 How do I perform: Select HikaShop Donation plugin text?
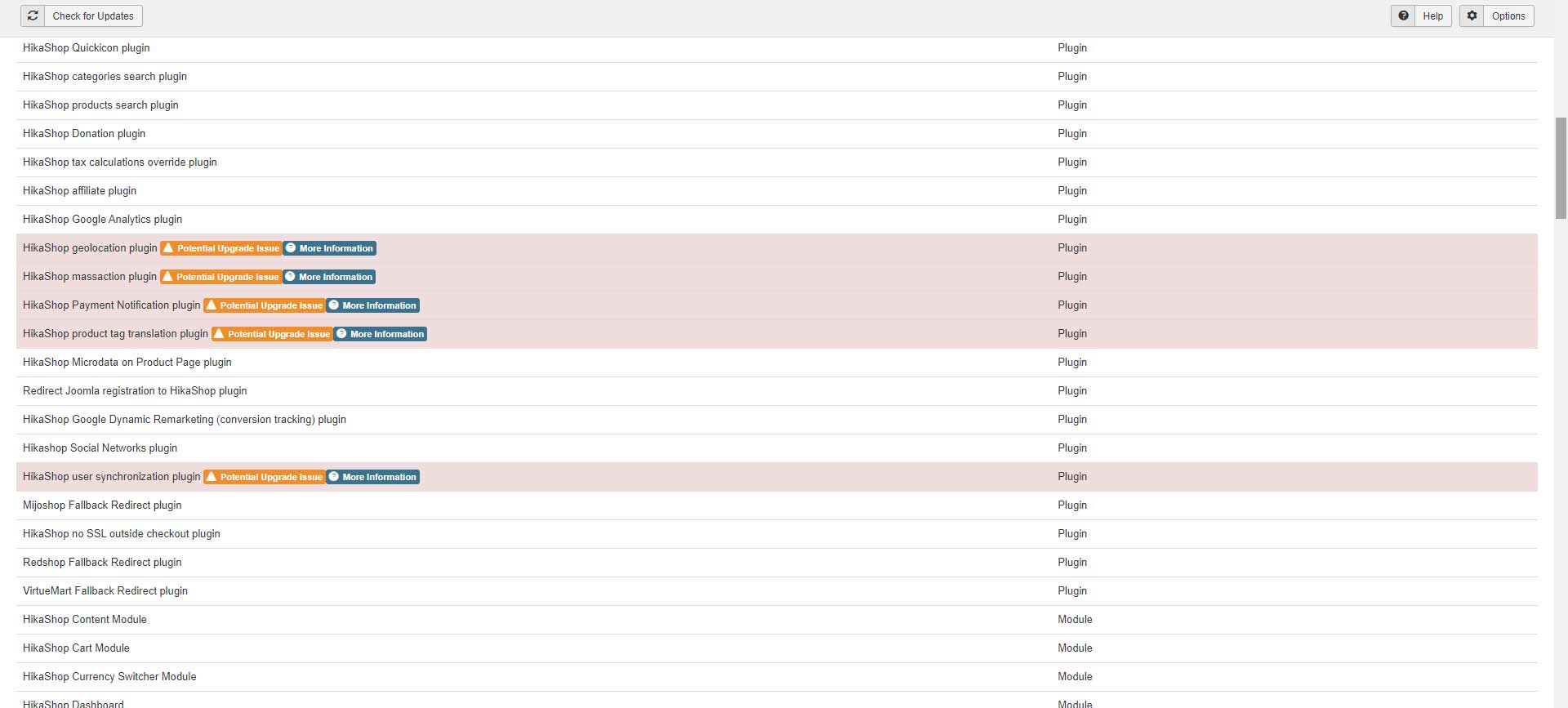coord(84,134)
